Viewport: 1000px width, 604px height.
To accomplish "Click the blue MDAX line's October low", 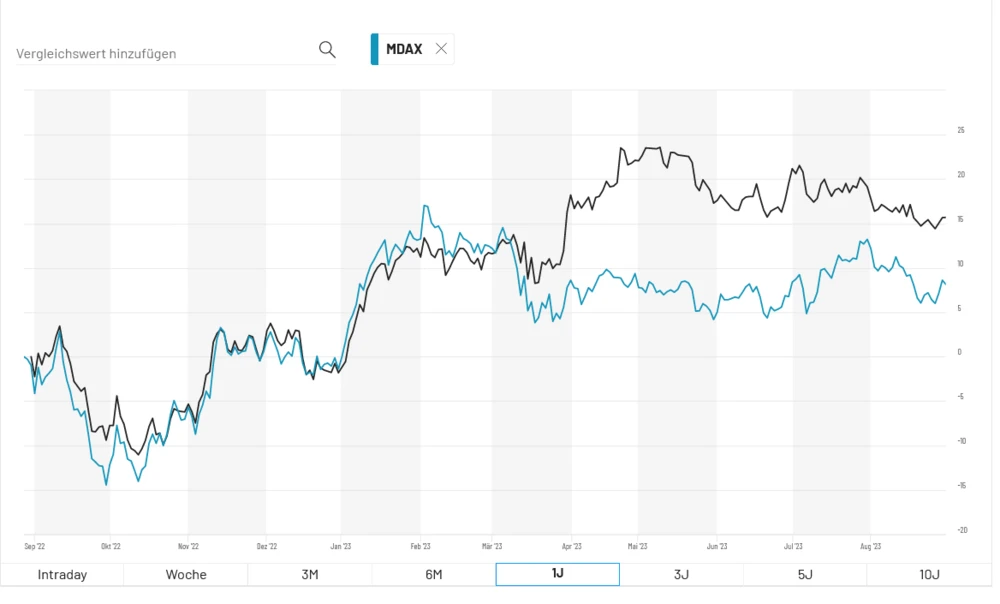I will (106, 484).
